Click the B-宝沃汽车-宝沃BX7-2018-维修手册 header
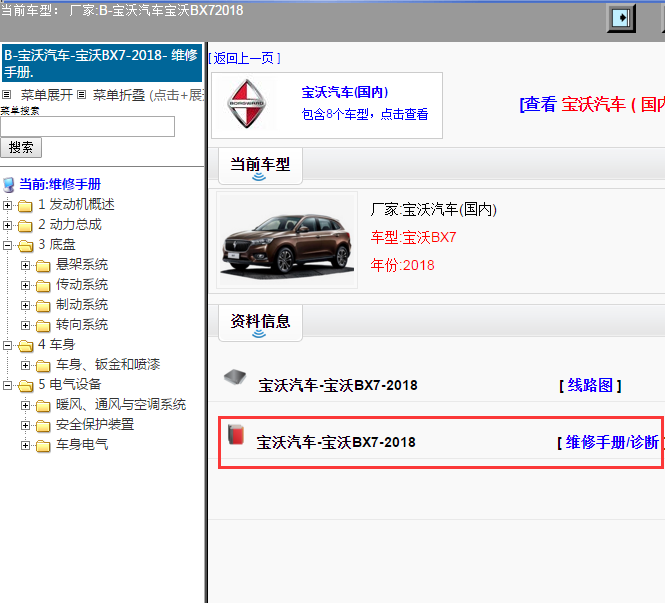The height and width of the screenshot is (603, 665). tap(102, 63)
